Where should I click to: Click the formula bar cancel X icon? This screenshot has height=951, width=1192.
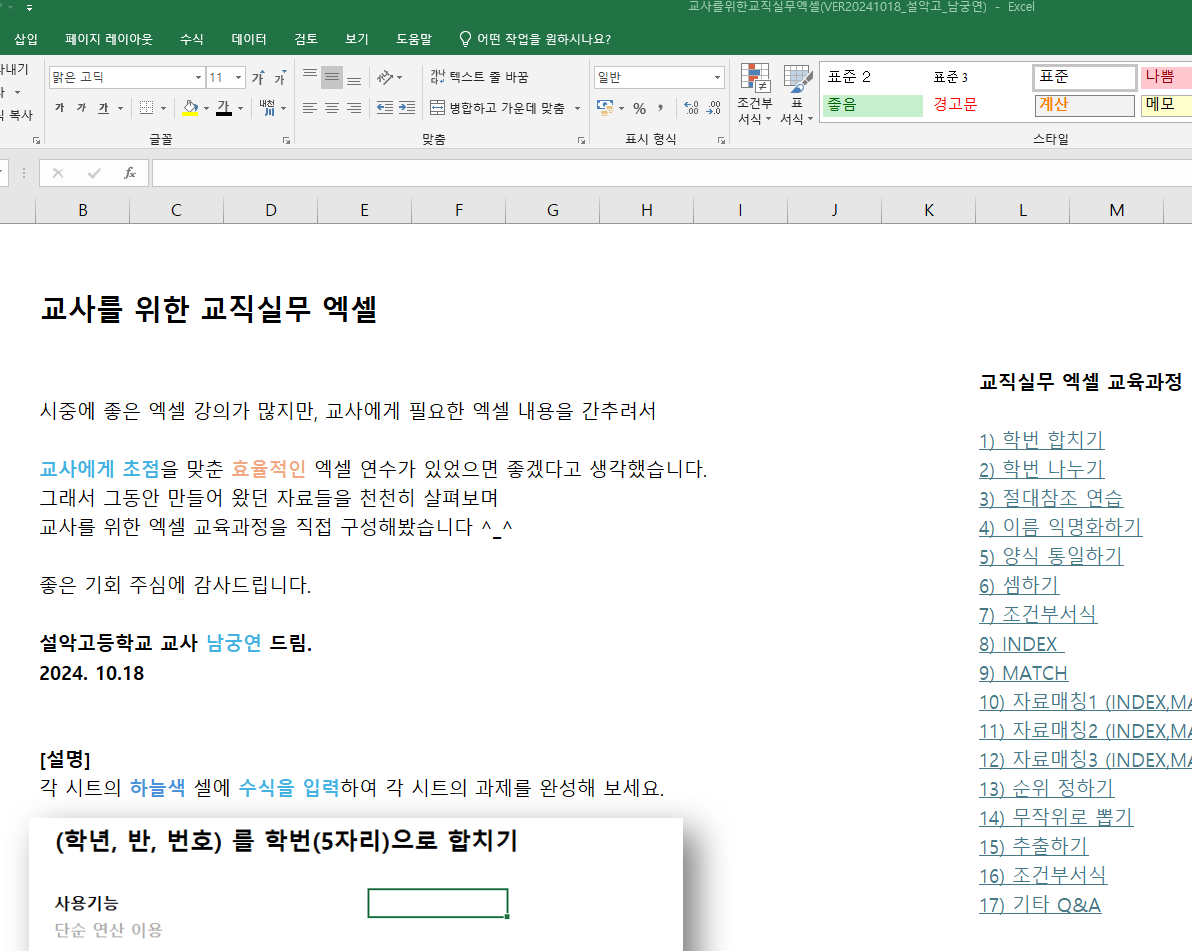[x=58, y=173]
